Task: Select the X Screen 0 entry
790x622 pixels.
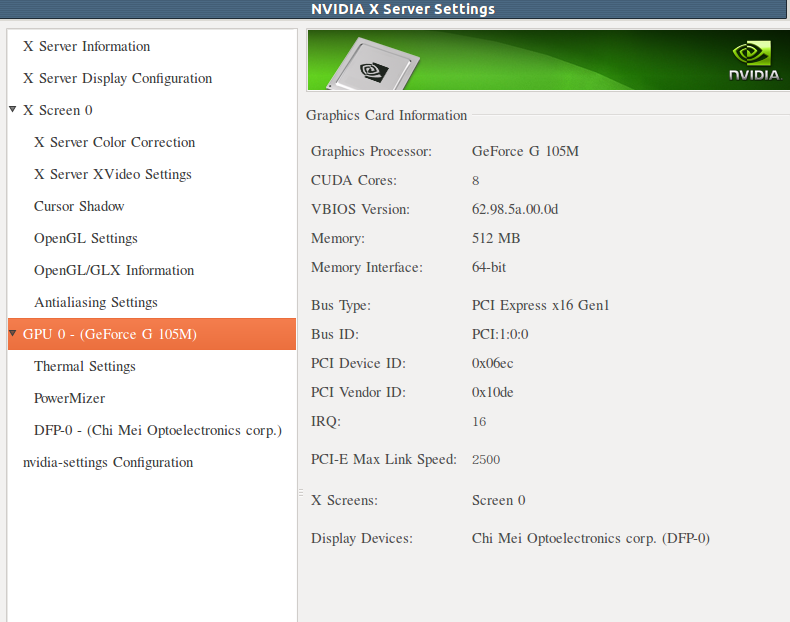Action: pyautogui.click(x=57, y=110)
